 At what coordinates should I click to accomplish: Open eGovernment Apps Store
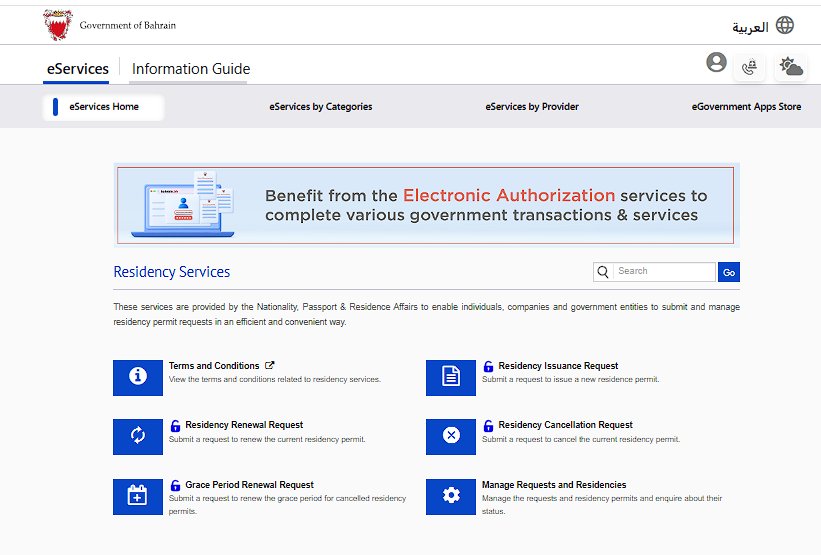coord(746,107)
